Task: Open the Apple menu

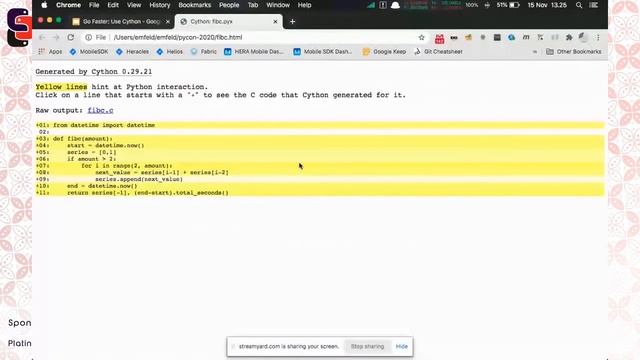Action: tap(44, 5)
